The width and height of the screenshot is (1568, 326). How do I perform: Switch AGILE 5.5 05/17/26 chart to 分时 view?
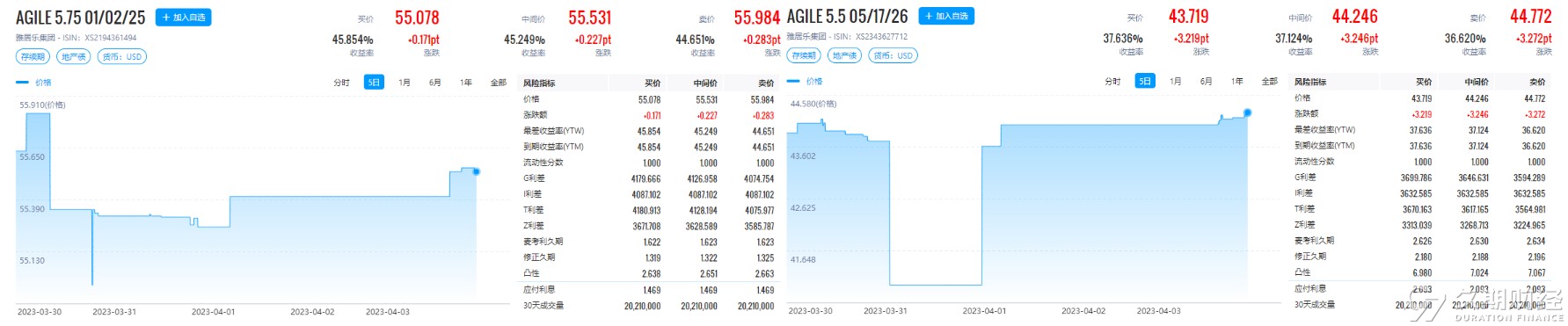coord(1112,82)
